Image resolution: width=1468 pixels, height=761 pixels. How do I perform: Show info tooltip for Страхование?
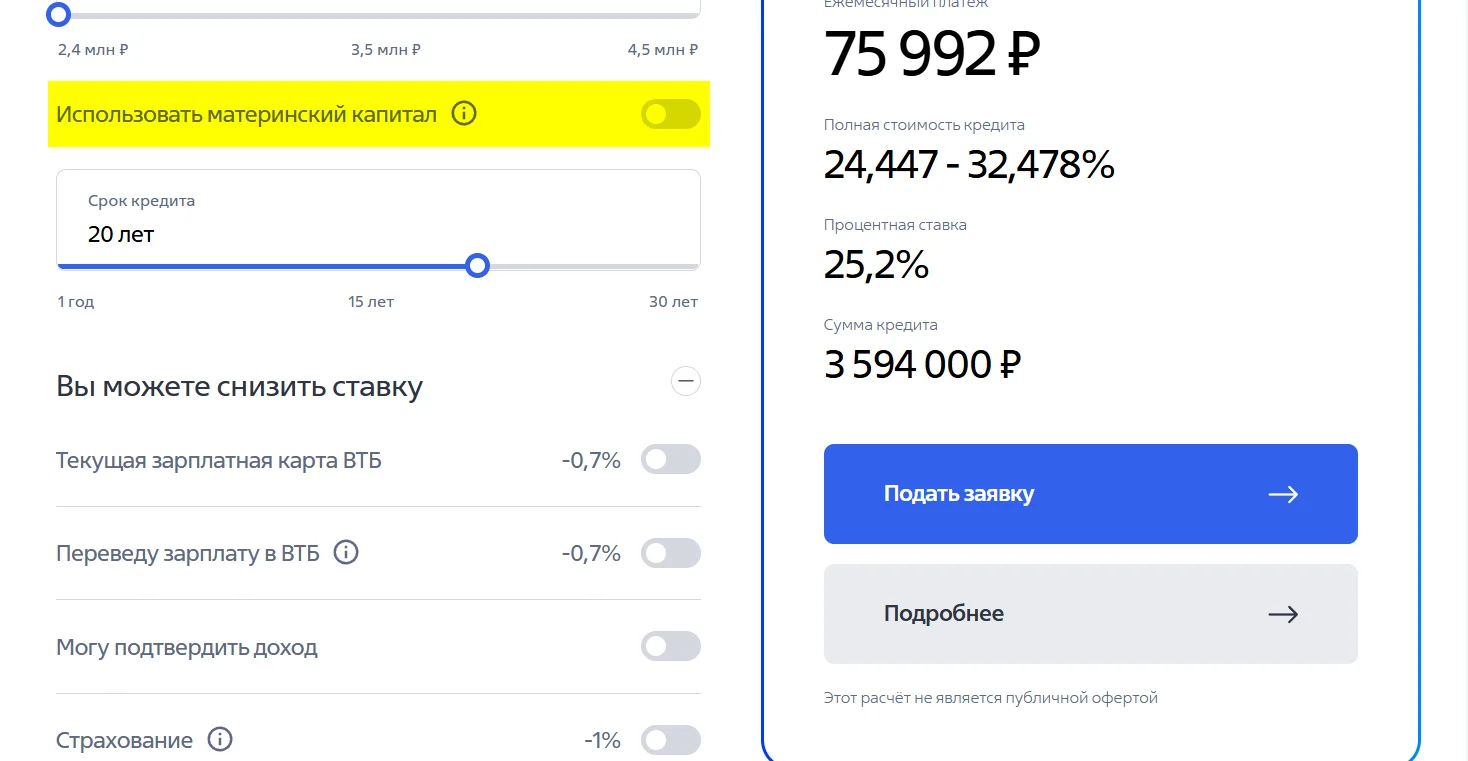click(x=219, y=740)
